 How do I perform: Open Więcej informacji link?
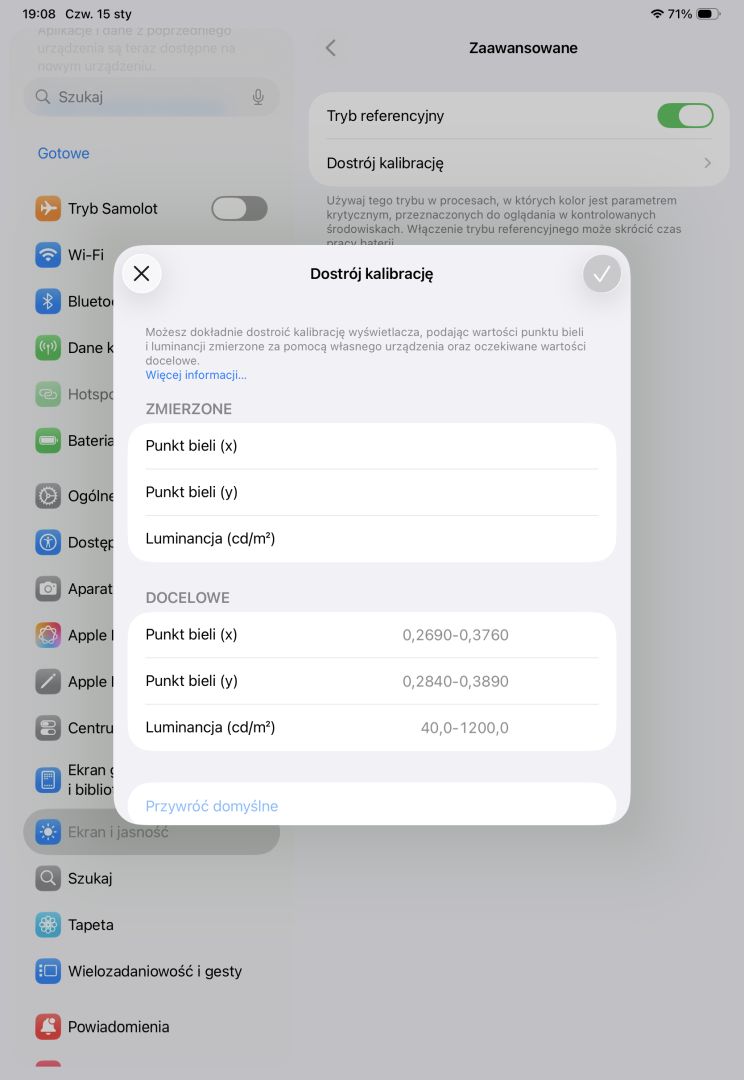(x=196, y=375)
